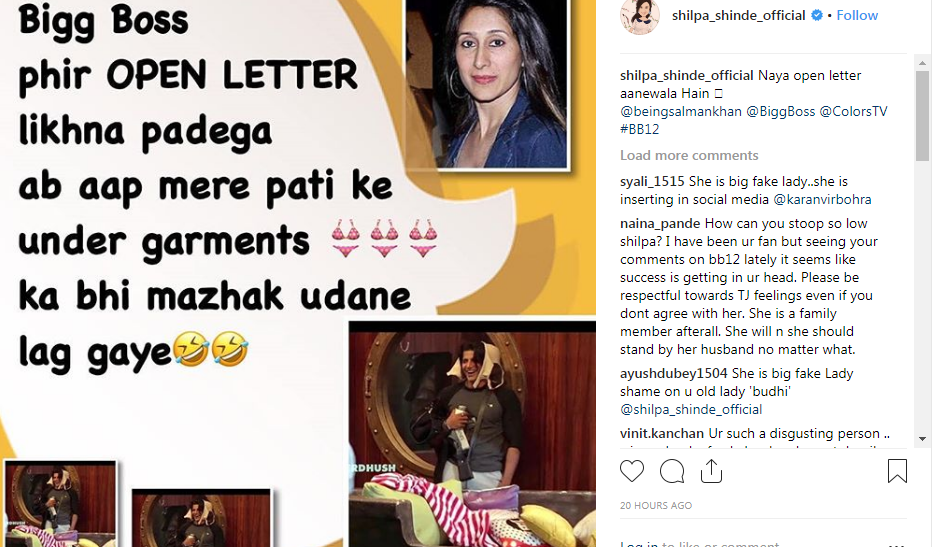Like the post with the heart icon
This screenshot has height=547, width=932.
tap(632, 471)
